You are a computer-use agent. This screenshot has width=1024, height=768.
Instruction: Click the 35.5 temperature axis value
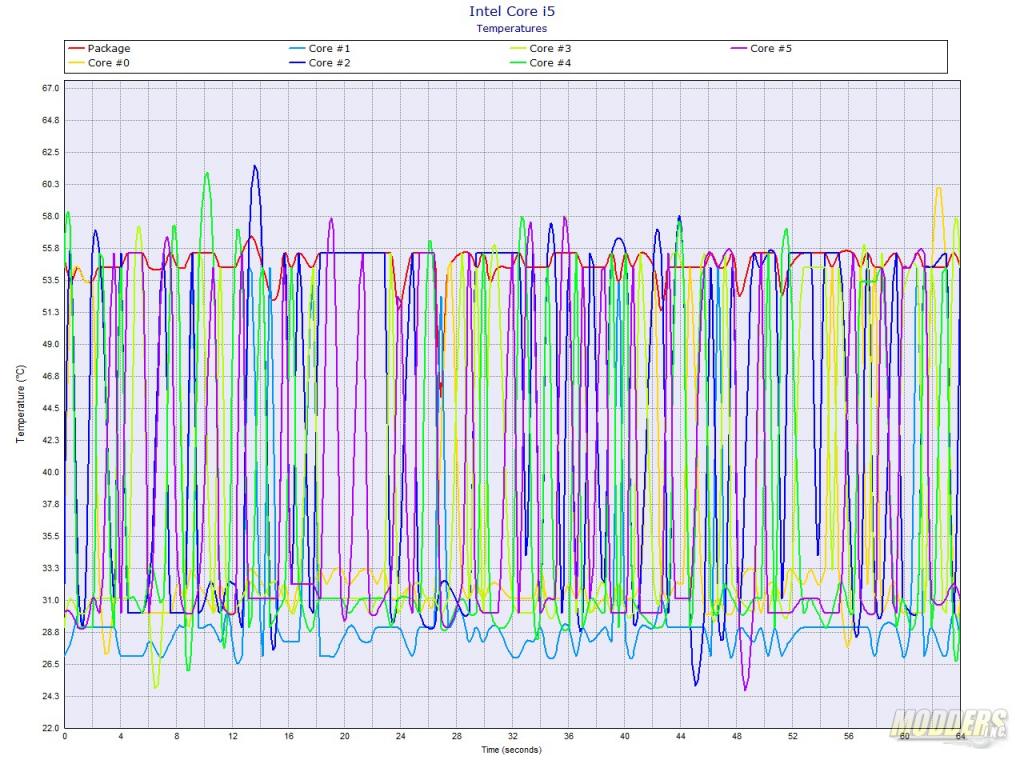click(x=50, y=536)
